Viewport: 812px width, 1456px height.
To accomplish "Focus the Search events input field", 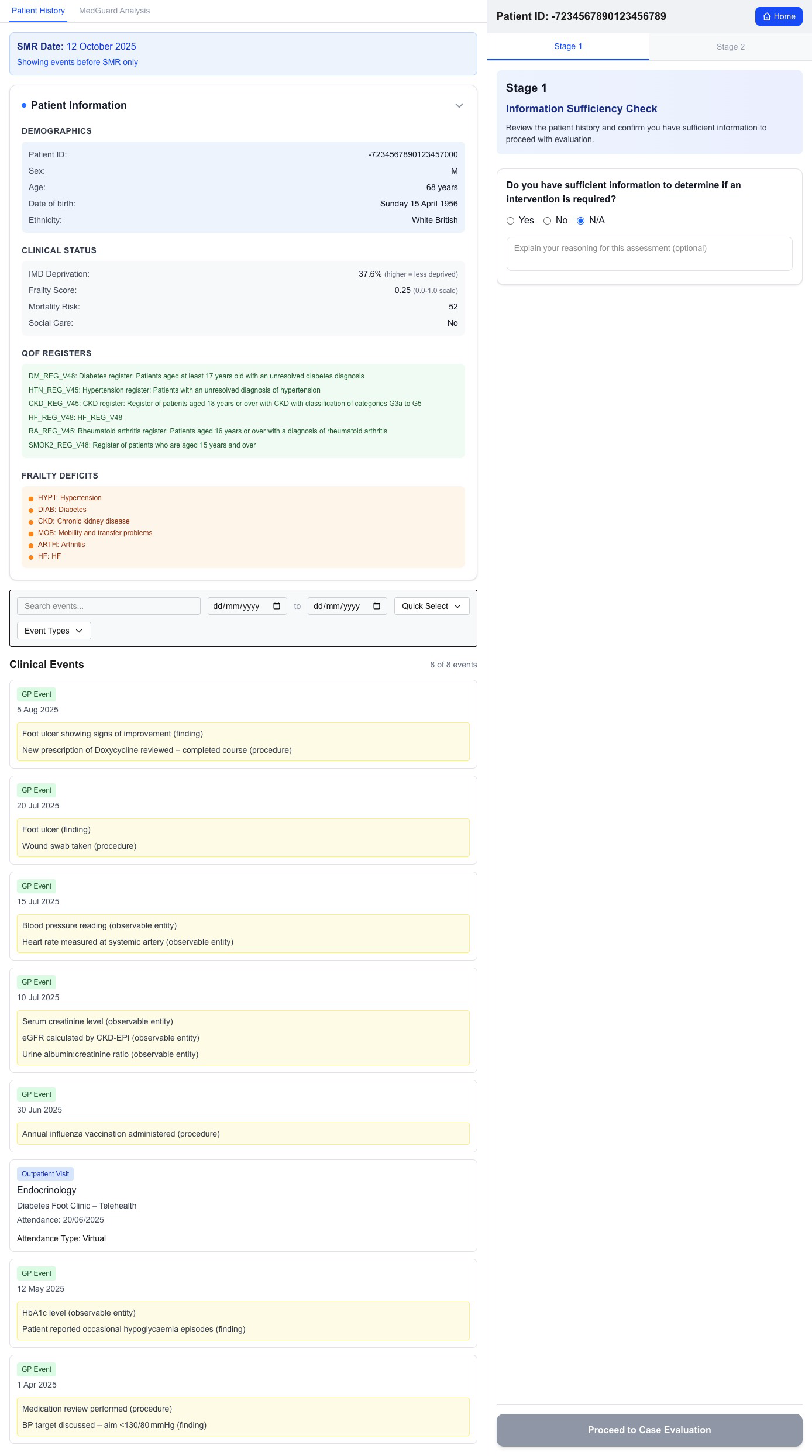I will point(109,606).
